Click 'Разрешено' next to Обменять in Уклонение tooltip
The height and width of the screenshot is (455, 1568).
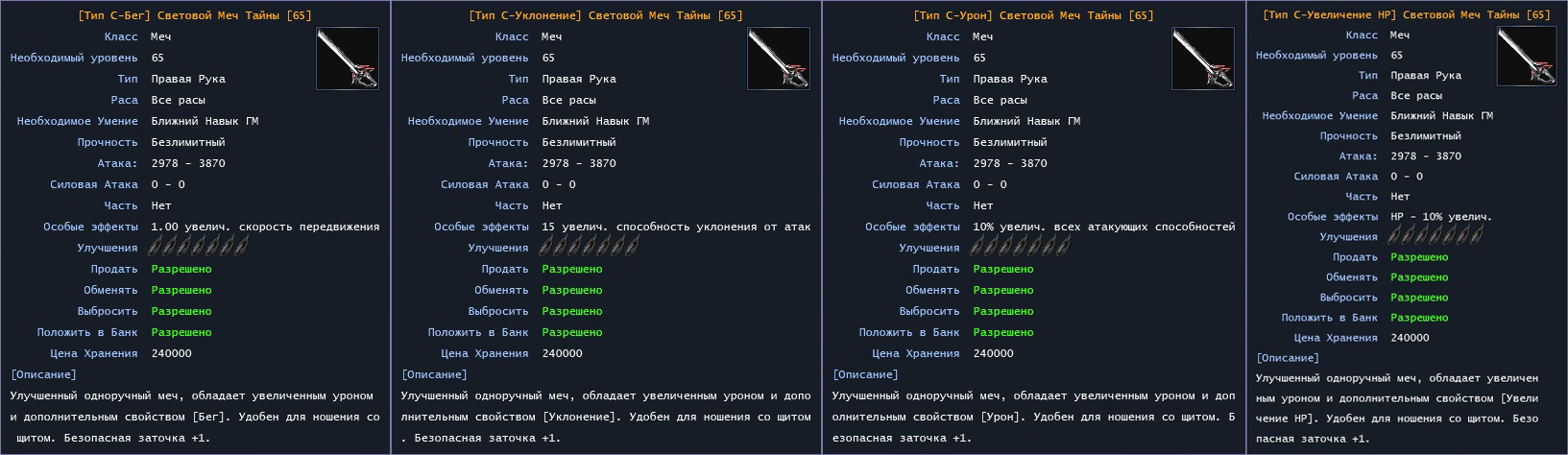point(572,290)
